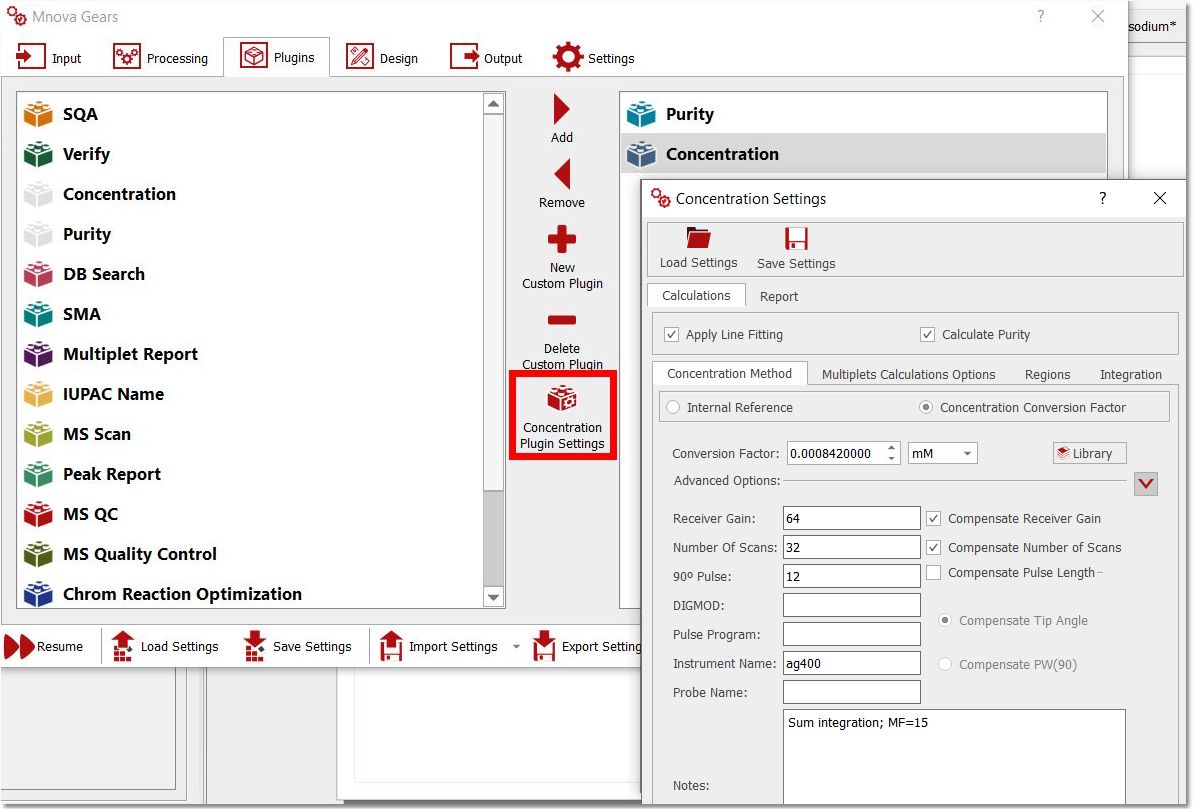Image resolution: width=1193 pixels, height=811 pixels.
Task: Click Export Settings icon
Action: [x=544, y=646]
